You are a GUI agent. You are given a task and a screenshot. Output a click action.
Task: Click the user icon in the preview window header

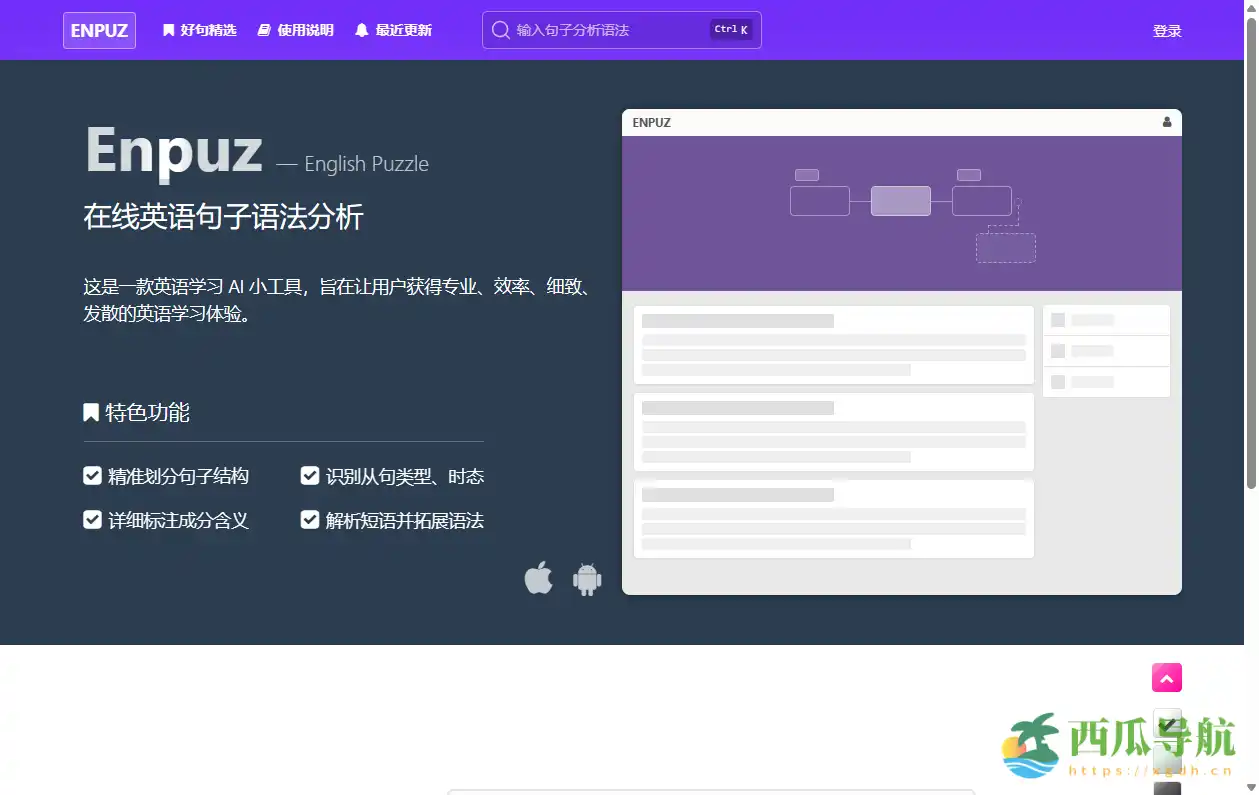pyautogui.click(x=1167, y=121)
